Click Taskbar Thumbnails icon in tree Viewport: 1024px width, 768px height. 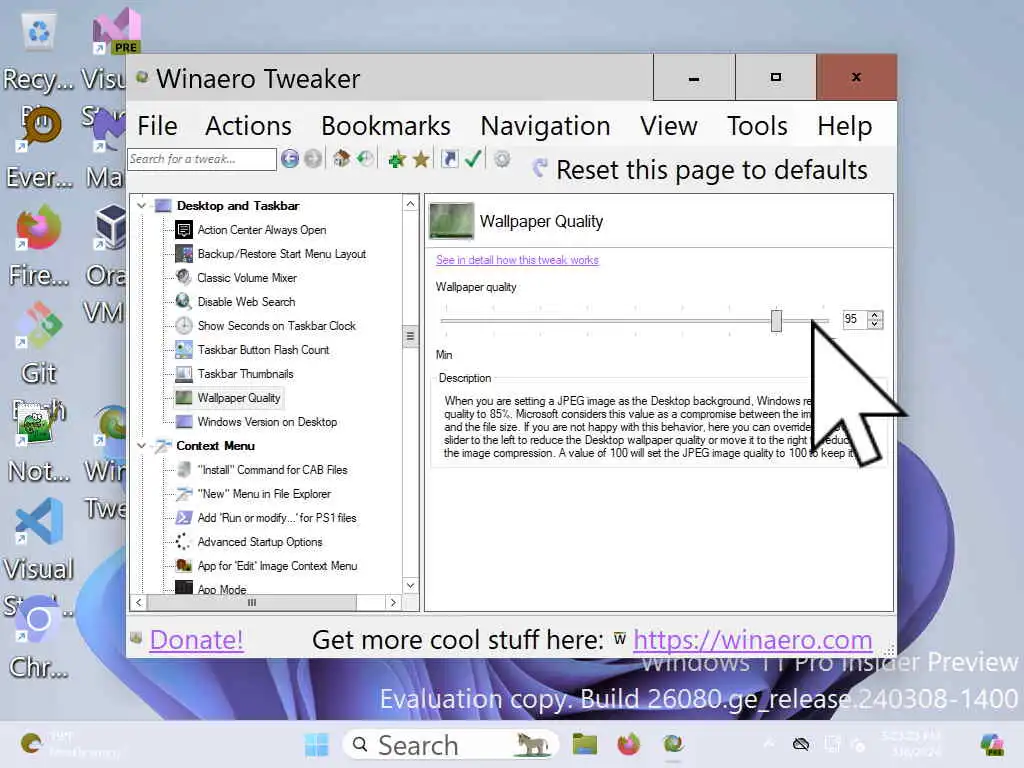(x=184, y=374)
